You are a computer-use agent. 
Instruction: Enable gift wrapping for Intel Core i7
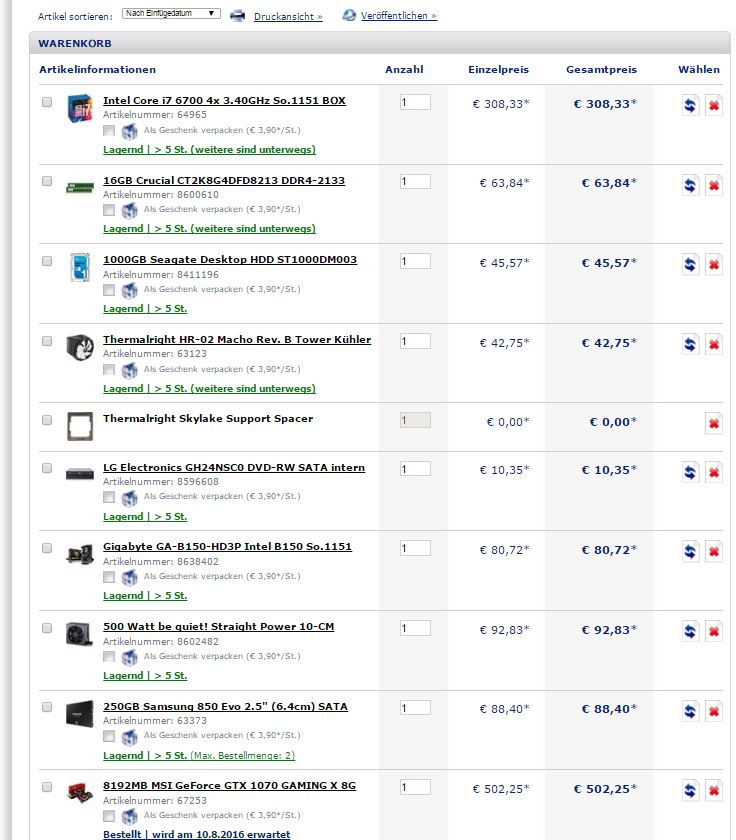(x=109, y=131)
